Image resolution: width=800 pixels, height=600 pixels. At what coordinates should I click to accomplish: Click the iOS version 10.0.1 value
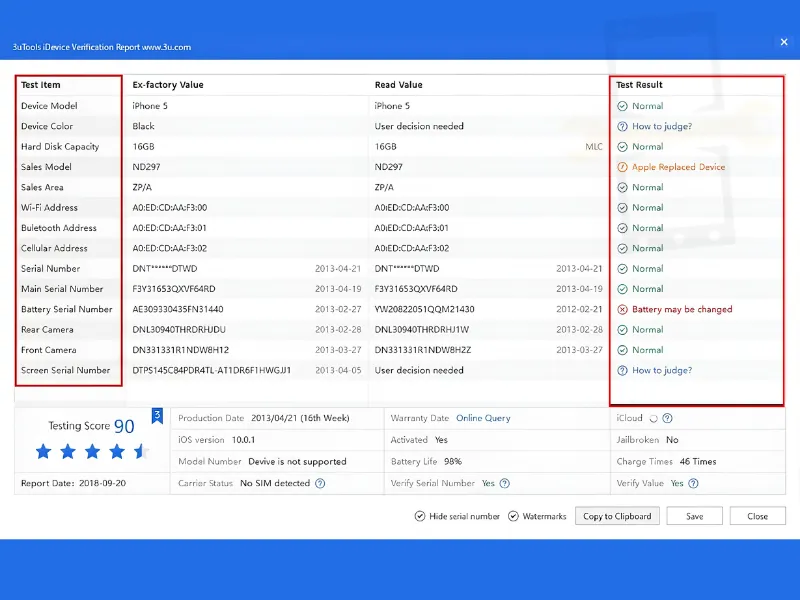[243, 440]
